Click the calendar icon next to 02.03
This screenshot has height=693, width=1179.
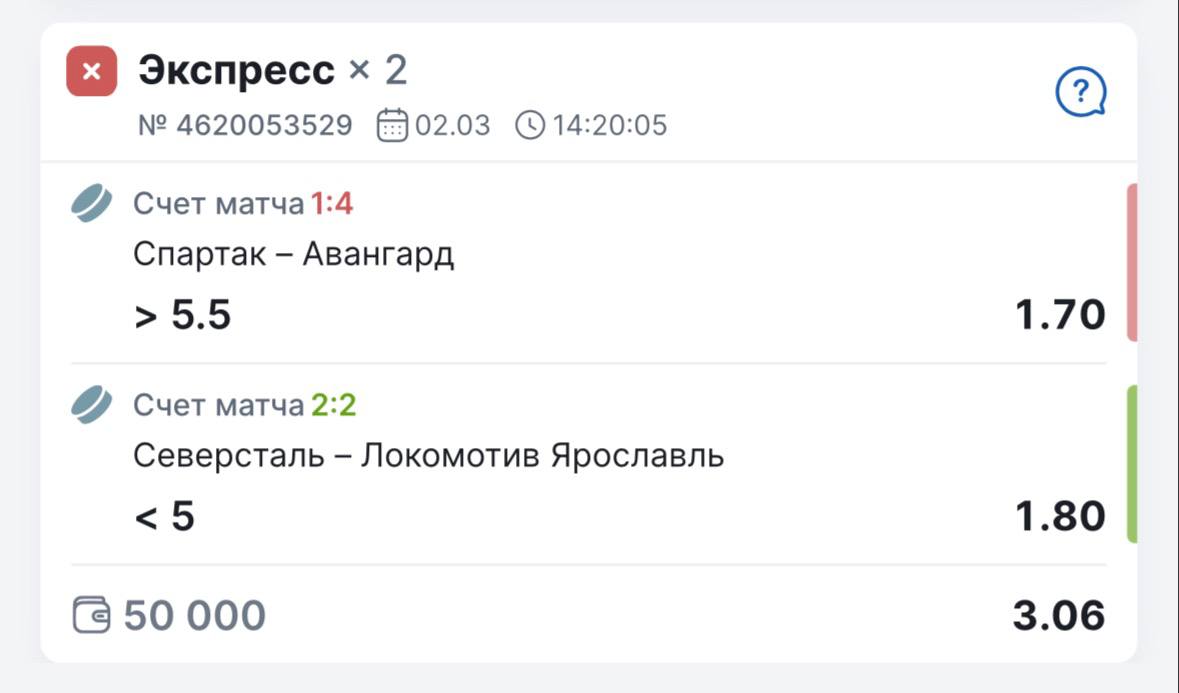click(x=392, y=126)
